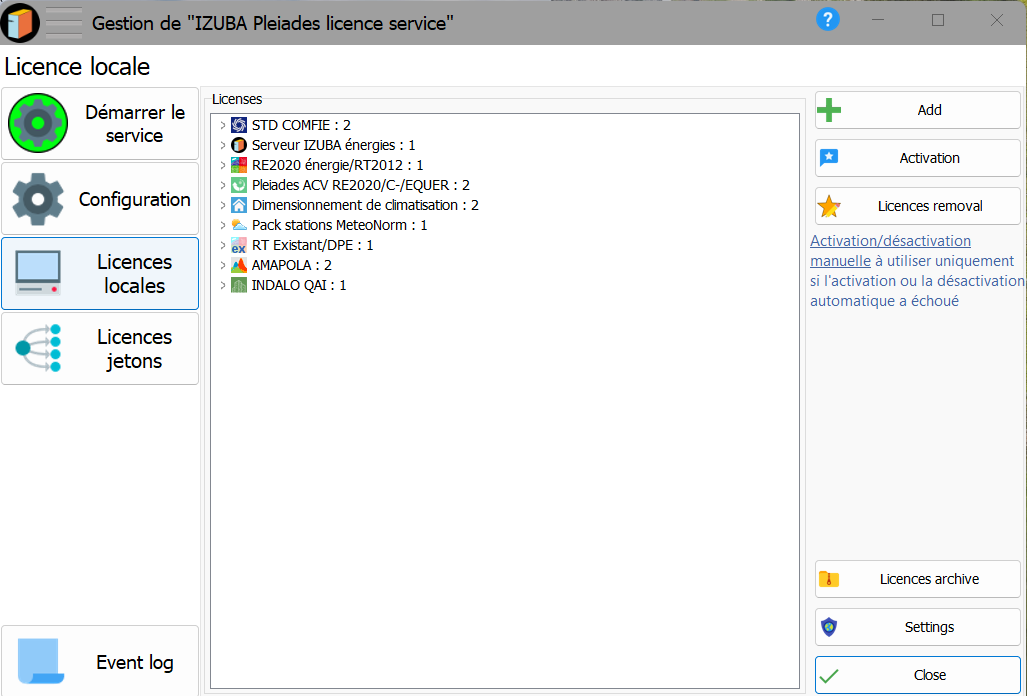
Task: Maximize the licence service window
Action: [x=938, y=20]
